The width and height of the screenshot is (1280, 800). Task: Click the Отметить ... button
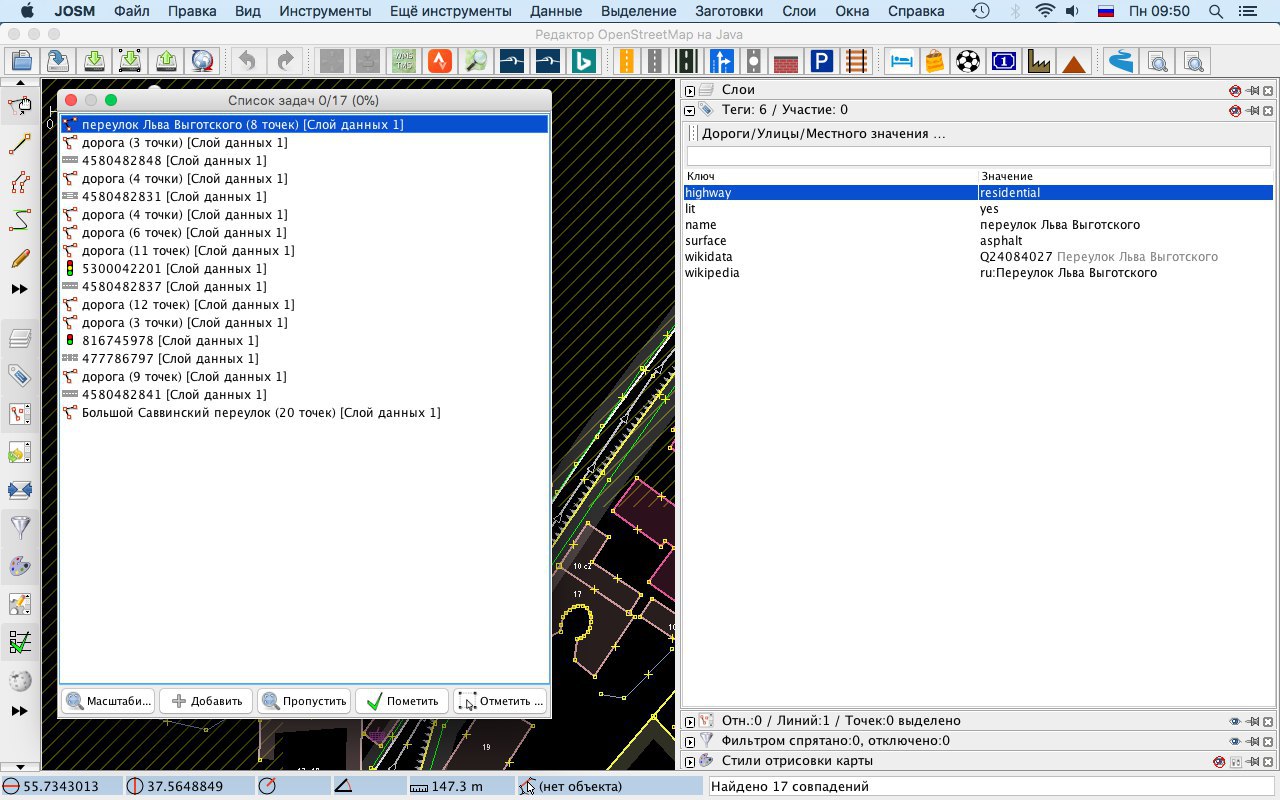click(x=500, y=701)
